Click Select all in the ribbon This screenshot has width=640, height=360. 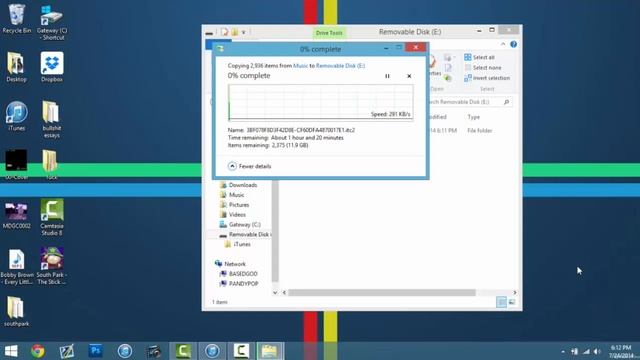point(480,58)
